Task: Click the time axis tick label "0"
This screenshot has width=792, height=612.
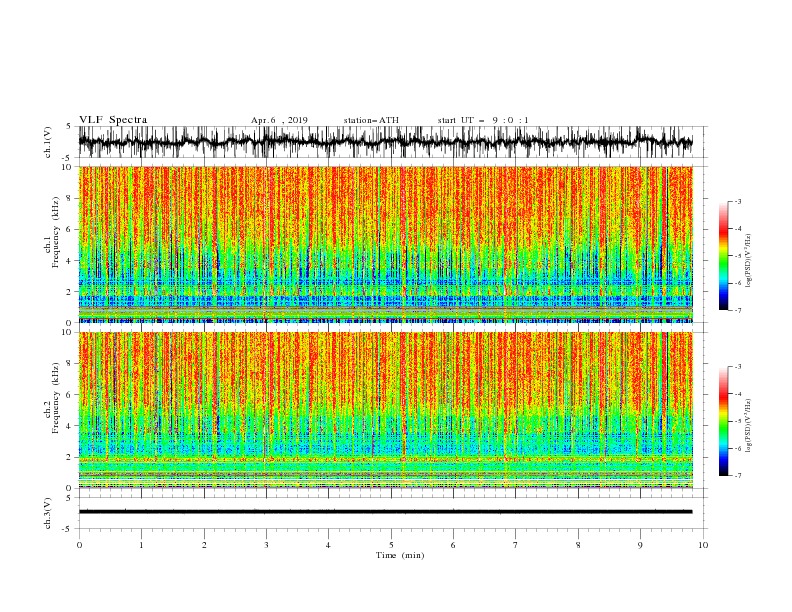Action: [79, 545]
